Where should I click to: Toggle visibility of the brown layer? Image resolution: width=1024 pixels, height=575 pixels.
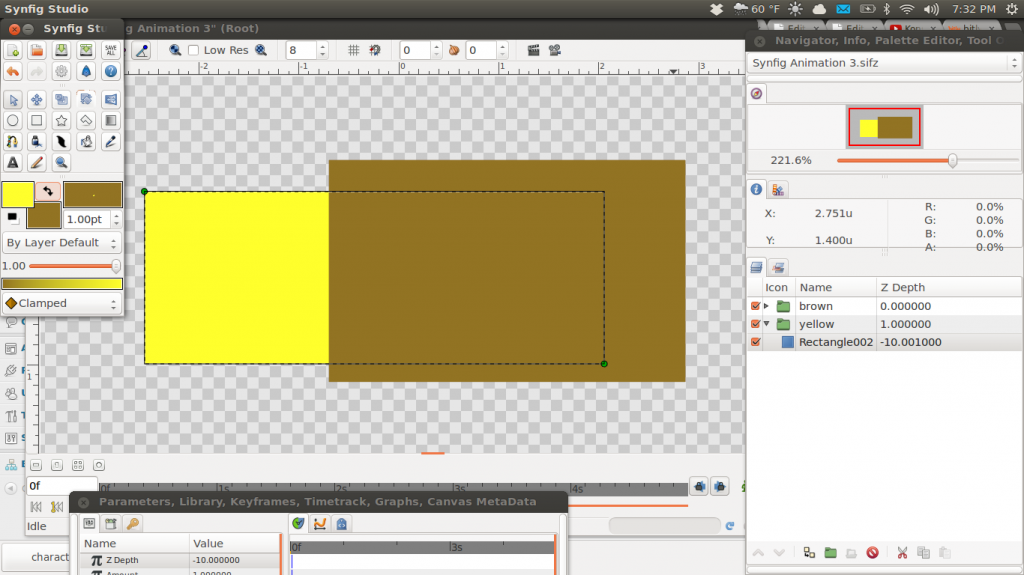pos(756,306)
